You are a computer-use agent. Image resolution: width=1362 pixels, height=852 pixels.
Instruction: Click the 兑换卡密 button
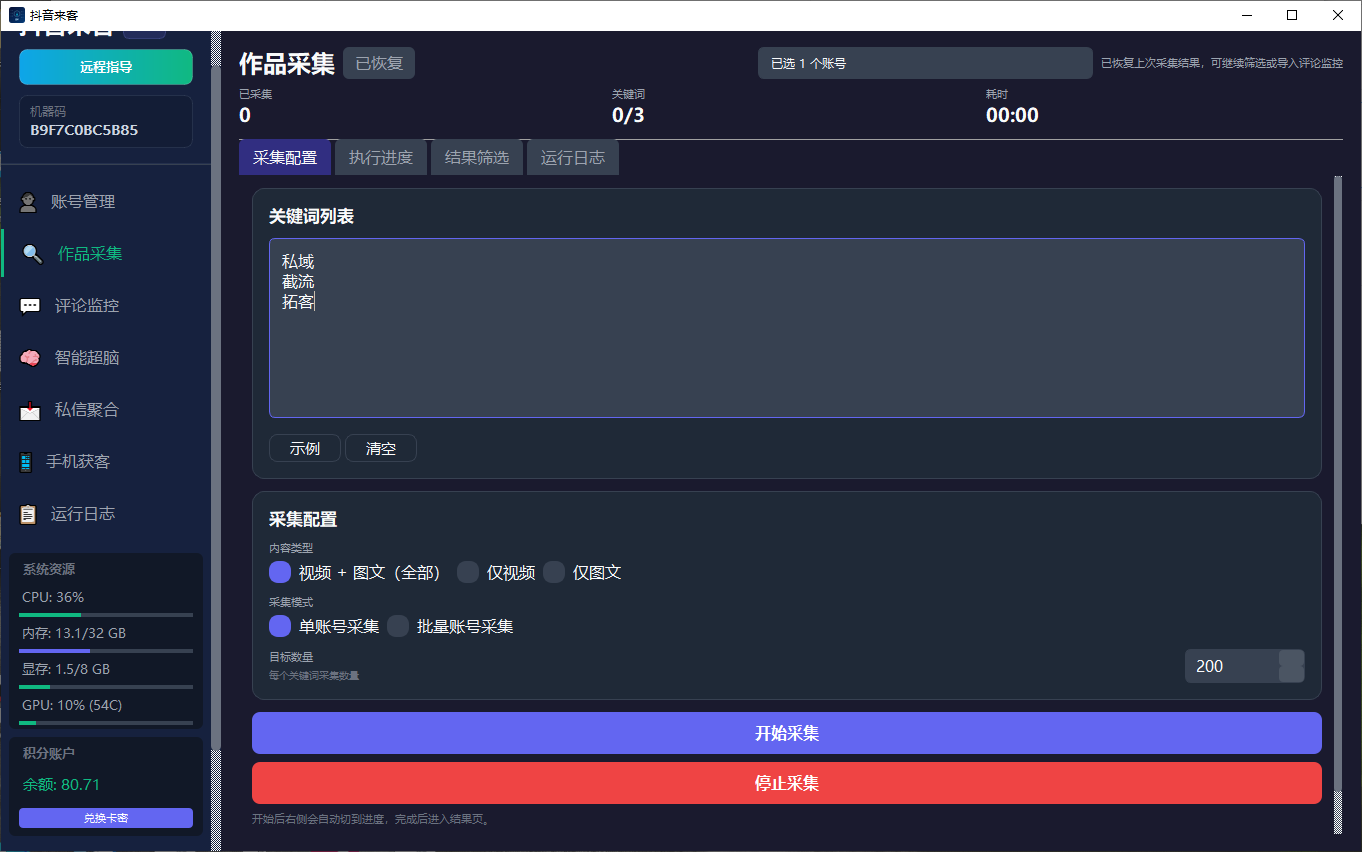pyautogui.click(x=106, y=818)
